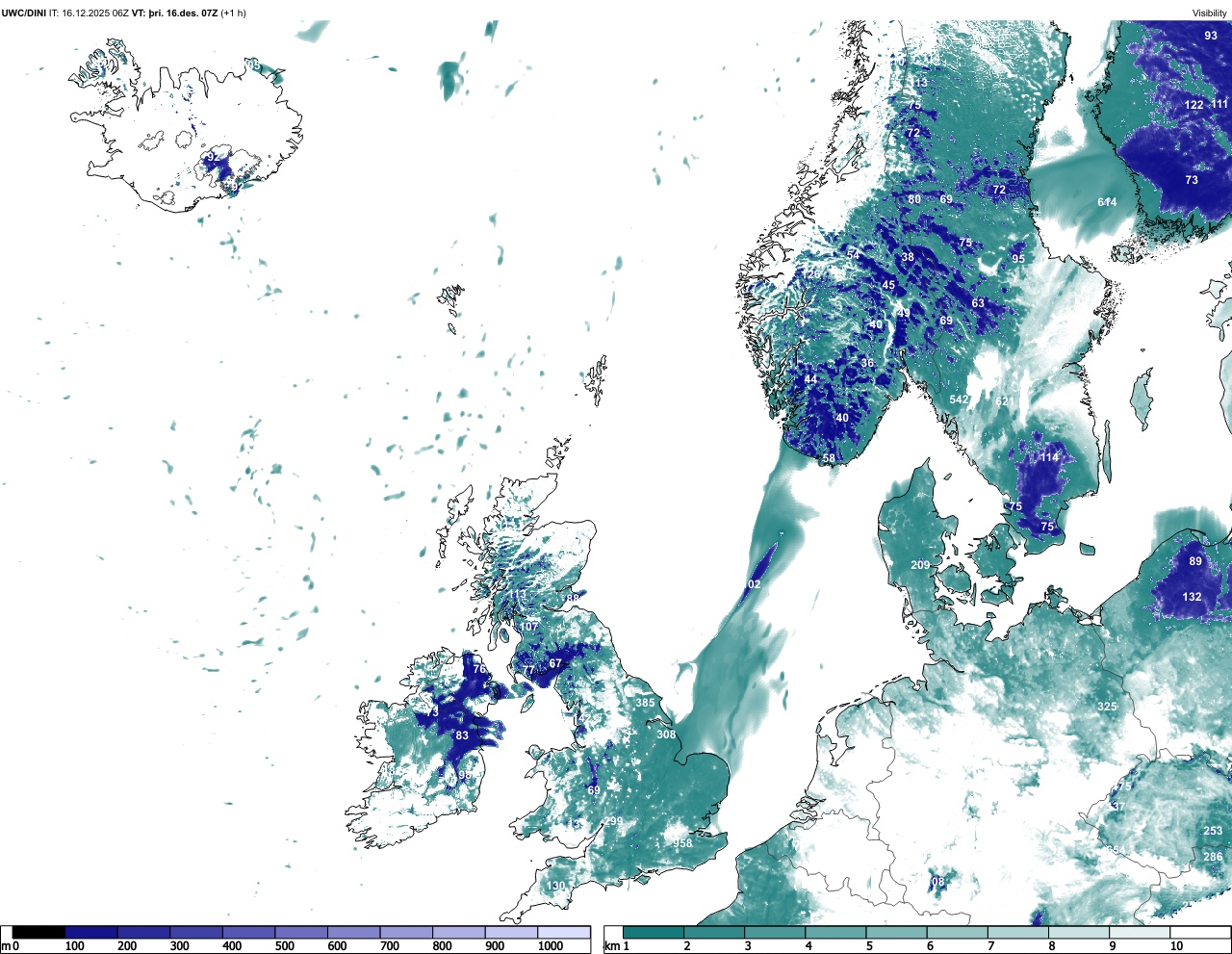Click the 'IT: 16.12.2025 06Z' initial time

click(x=89, y=13)
